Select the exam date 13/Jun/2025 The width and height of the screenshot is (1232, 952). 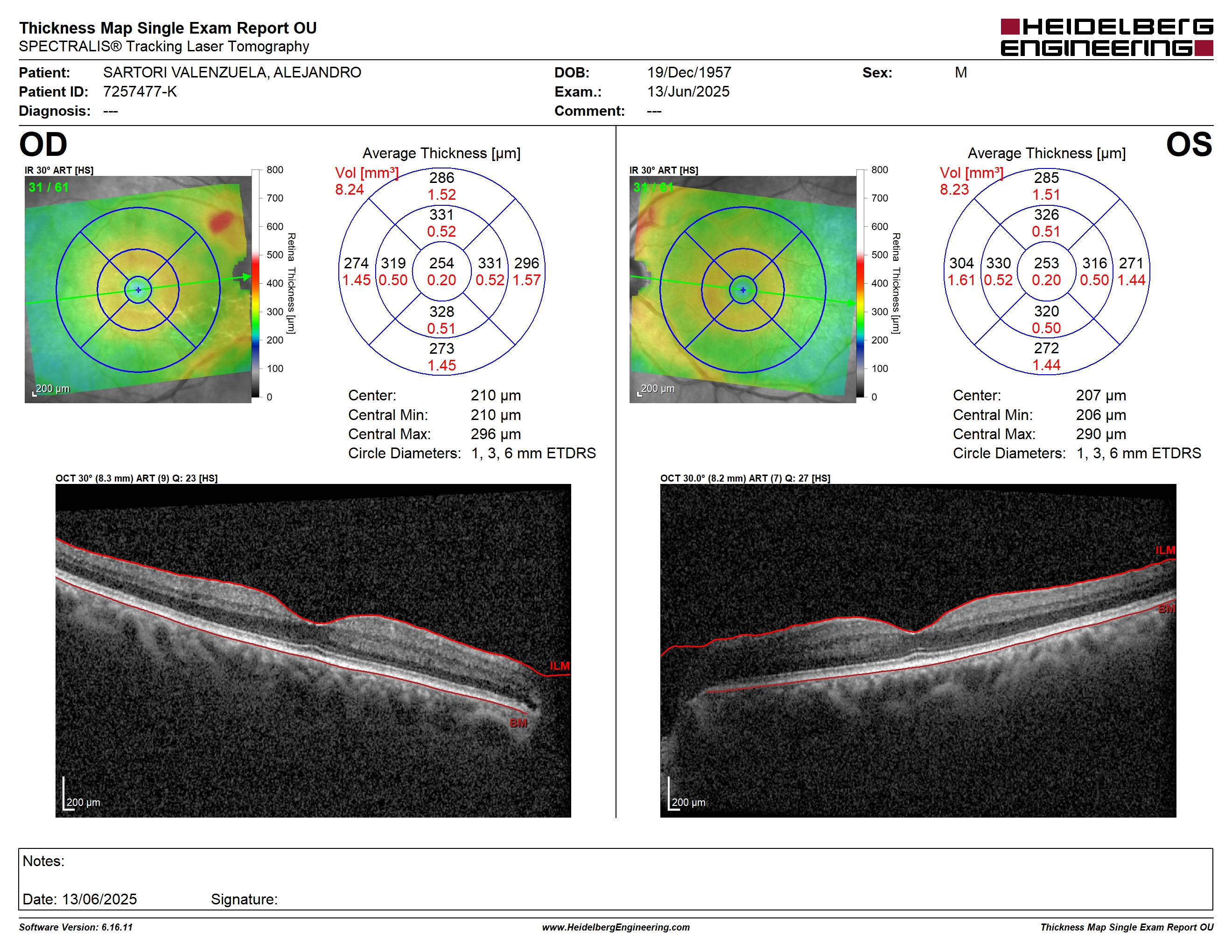coord(688,91)
